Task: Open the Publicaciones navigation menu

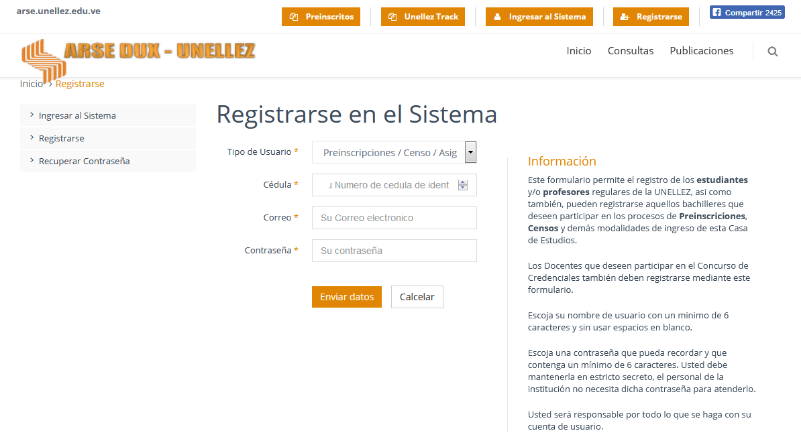Action: [701, 51]
